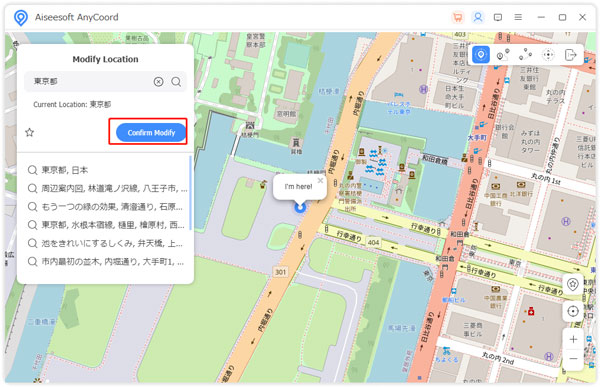Open the favorites list star button on the map
Image resolution: width=600 pixels, height=387 pixels.
coord(572,284)
